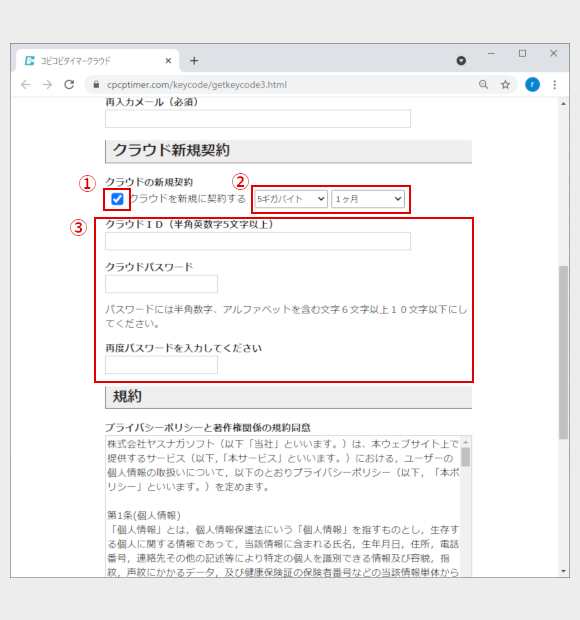Click the クラウドID input field
Viewport: 580px width, 620px height.
pyautogui.click(x=258, y=241)
